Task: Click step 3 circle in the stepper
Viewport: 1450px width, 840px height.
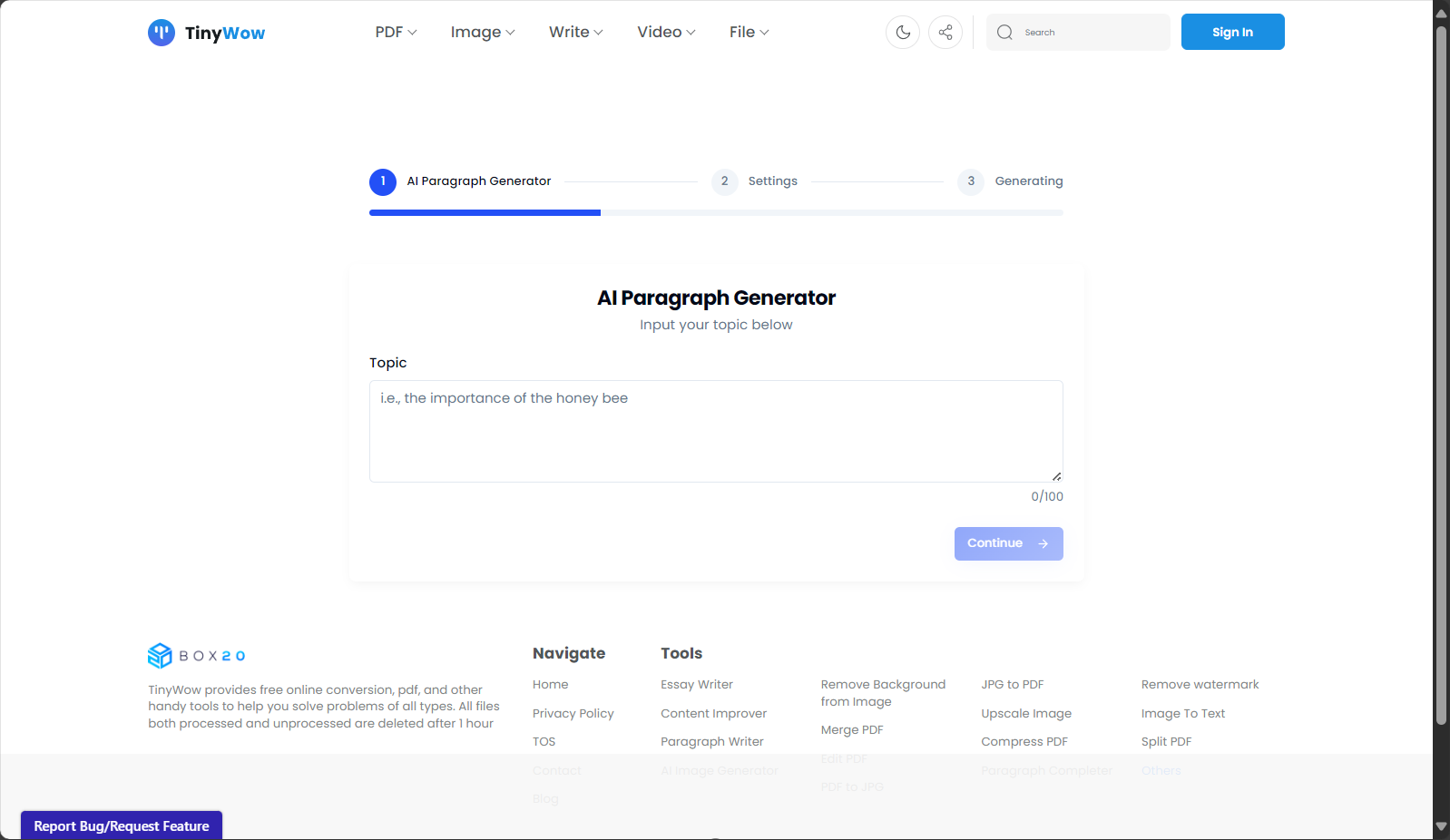Action: pyautogui.click(x=971, y=181)
